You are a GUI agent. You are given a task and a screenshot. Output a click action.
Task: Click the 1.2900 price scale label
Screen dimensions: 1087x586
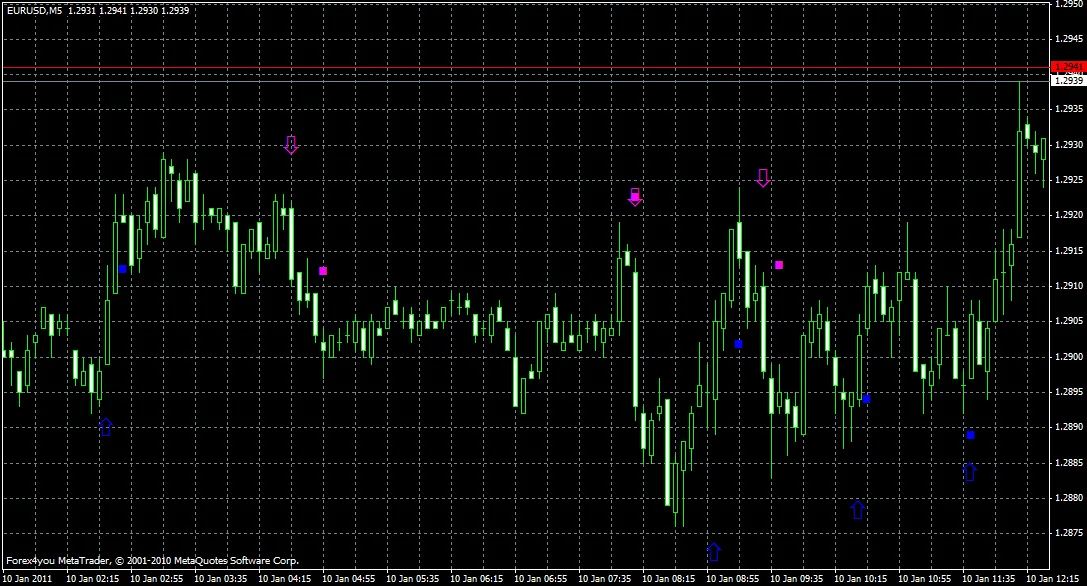(x=1069, y=356)
